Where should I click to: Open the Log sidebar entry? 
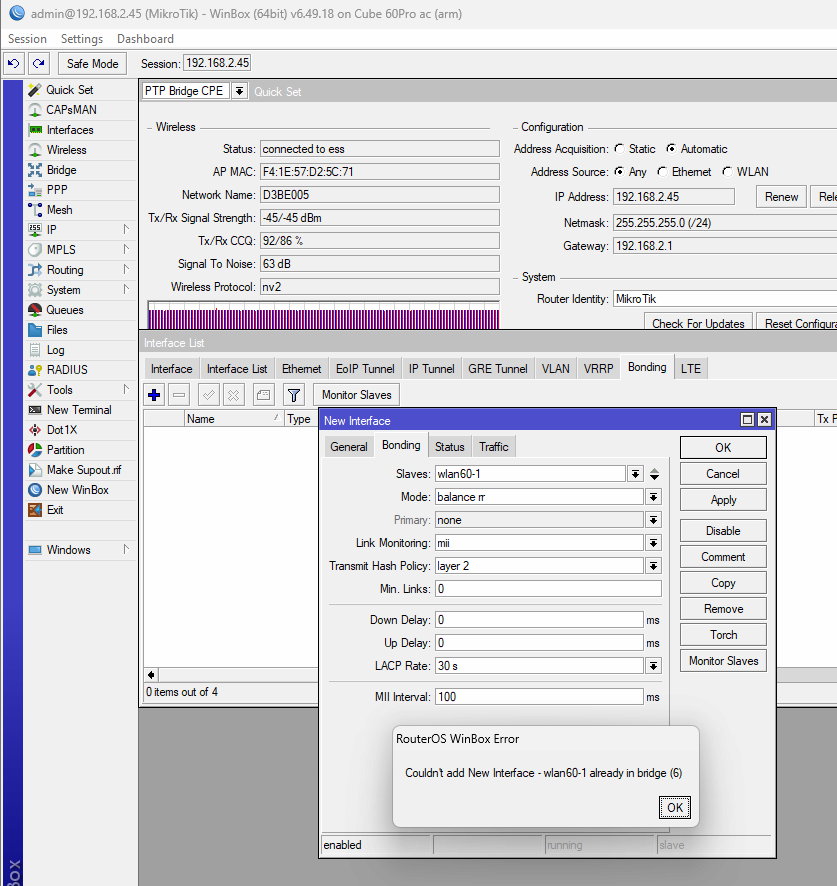point(55,350)
